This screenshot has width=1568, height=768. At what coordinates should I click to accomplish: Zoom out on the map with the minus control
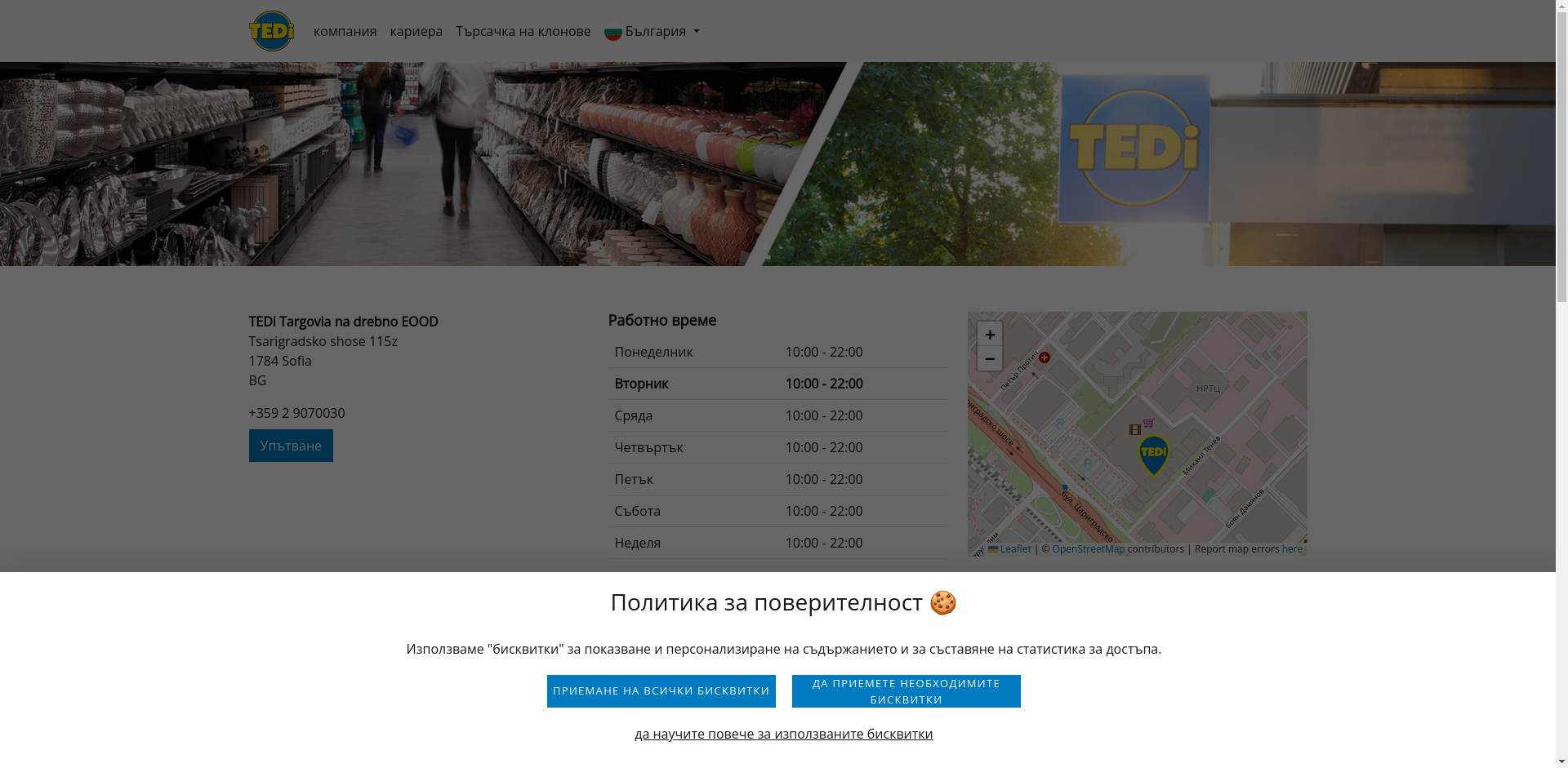tap(990, 358)
